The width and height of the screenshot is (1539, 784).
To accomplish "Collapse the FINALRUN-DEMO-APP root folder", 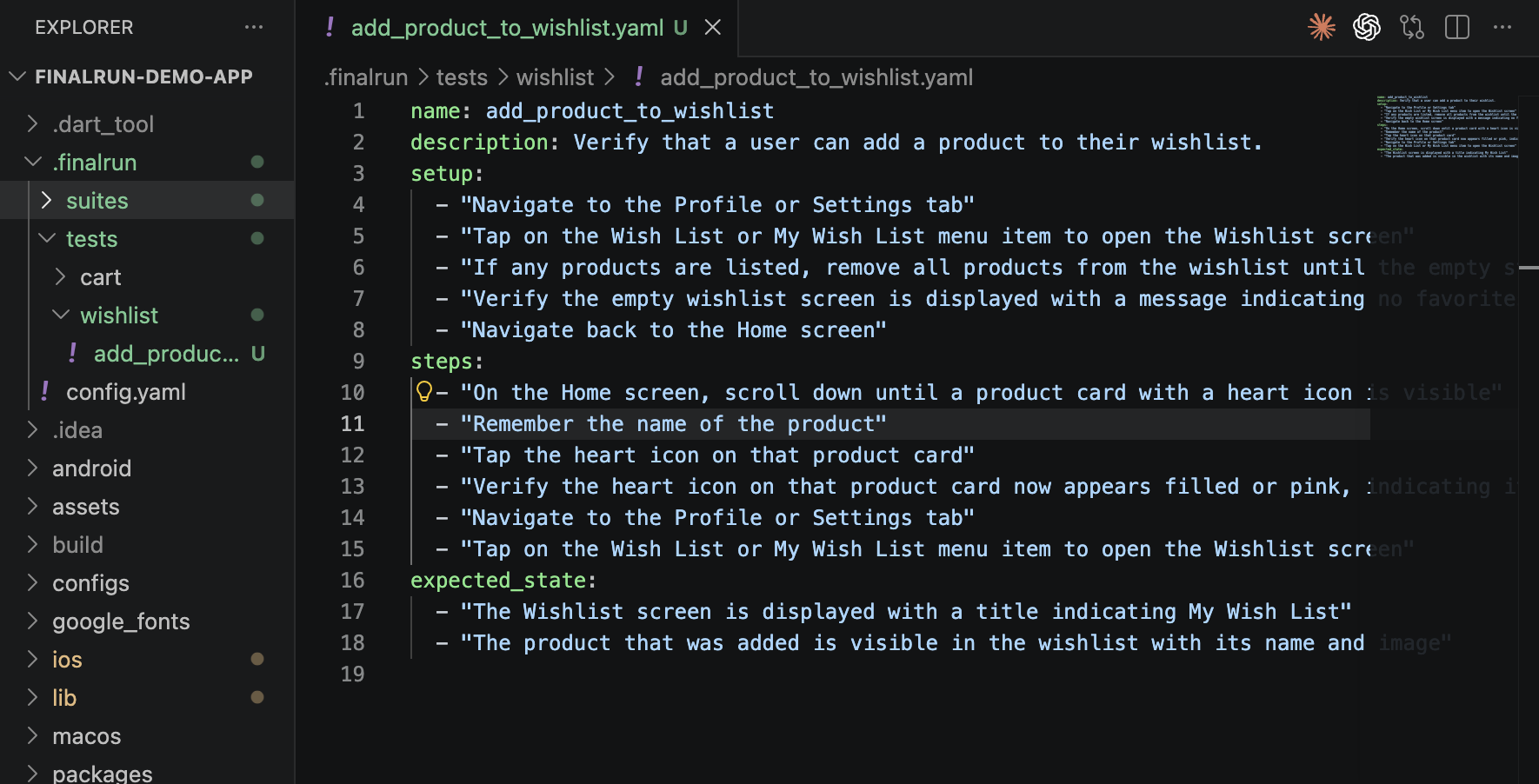I will [x=17, y=76].
